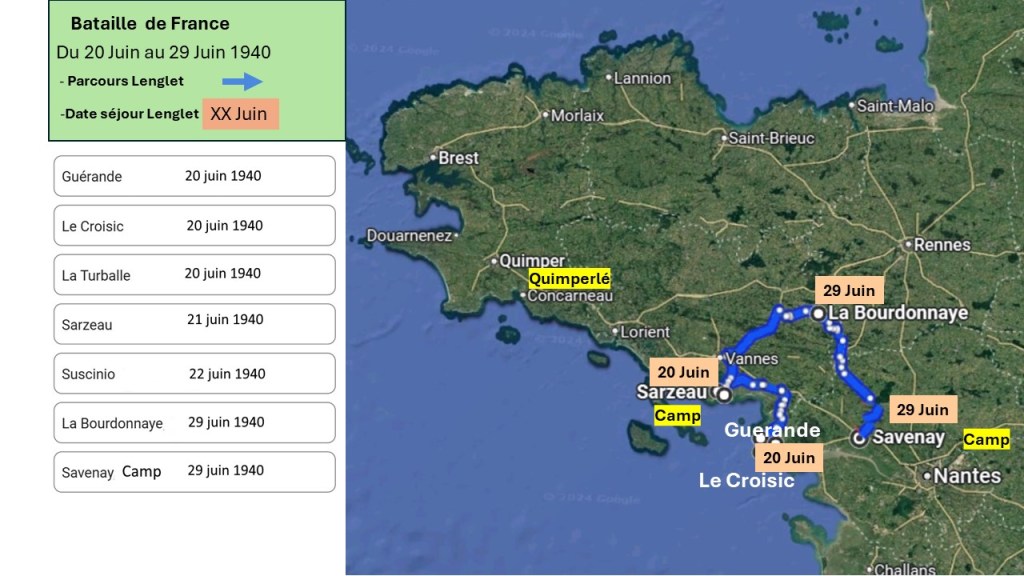Click the Savenay circle marker on map
1024x576 pixels.
[858, 438]
